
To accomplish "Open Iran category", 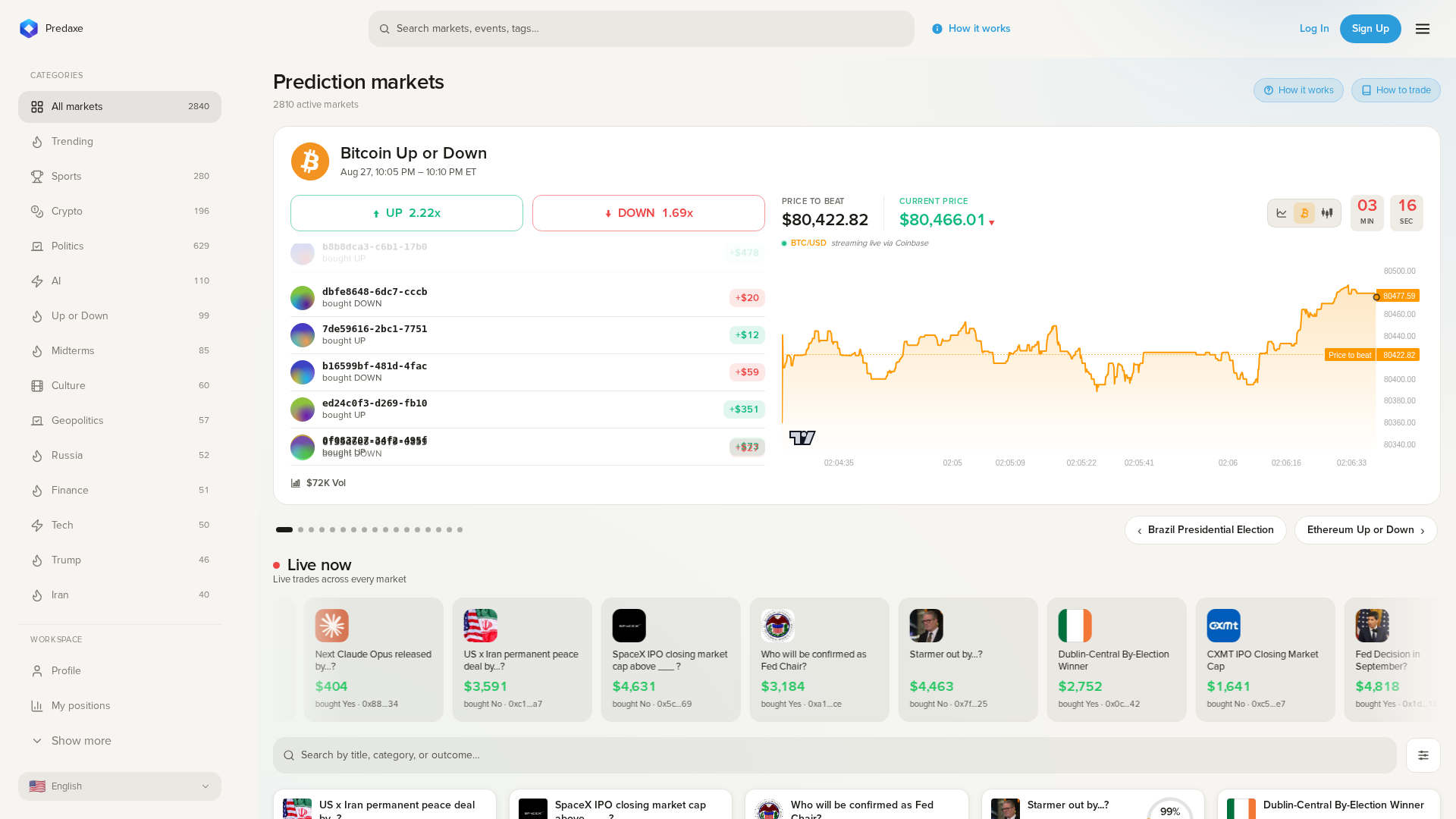I will tap(120, 595).
